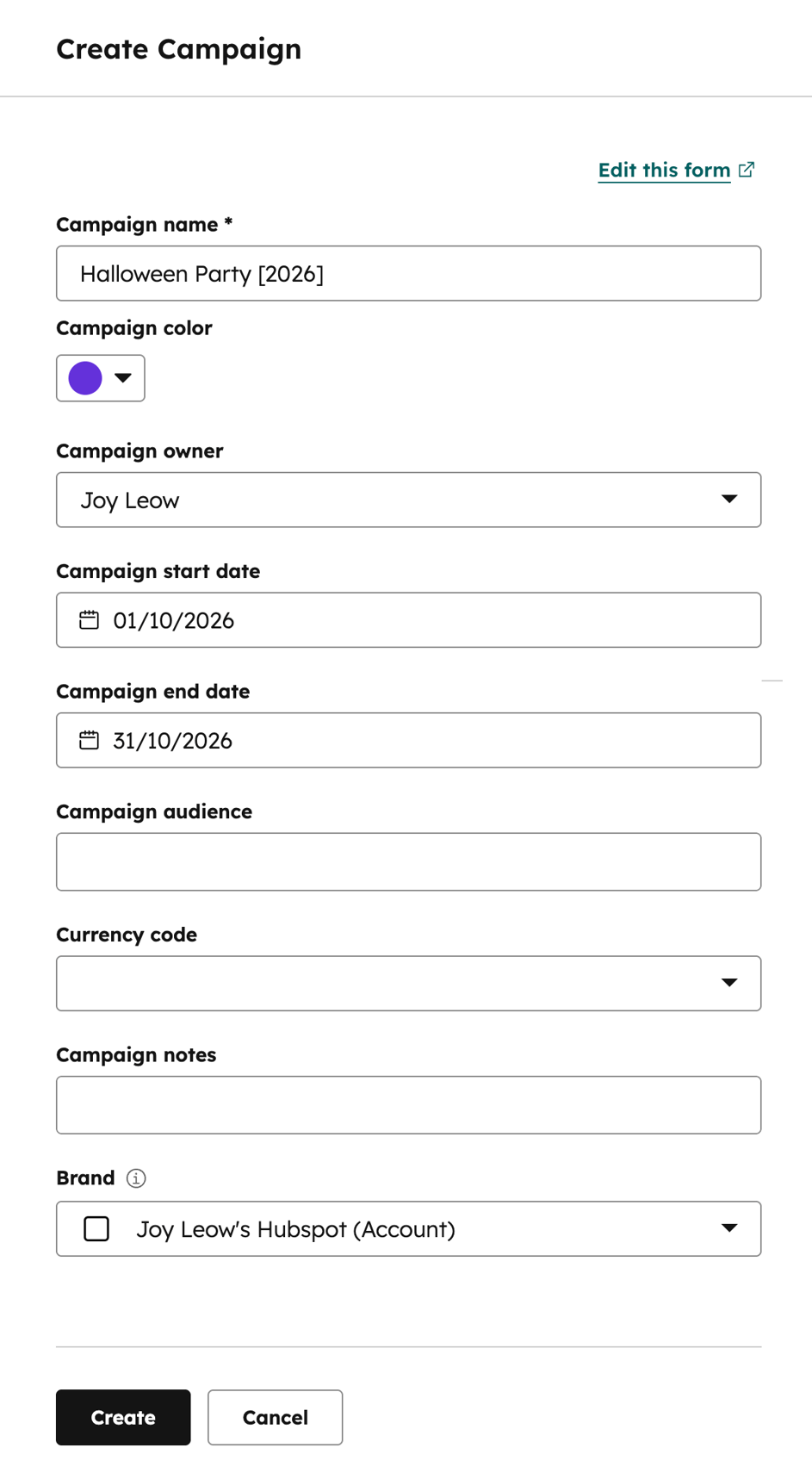Click the Create button

tap(123, 1417)
